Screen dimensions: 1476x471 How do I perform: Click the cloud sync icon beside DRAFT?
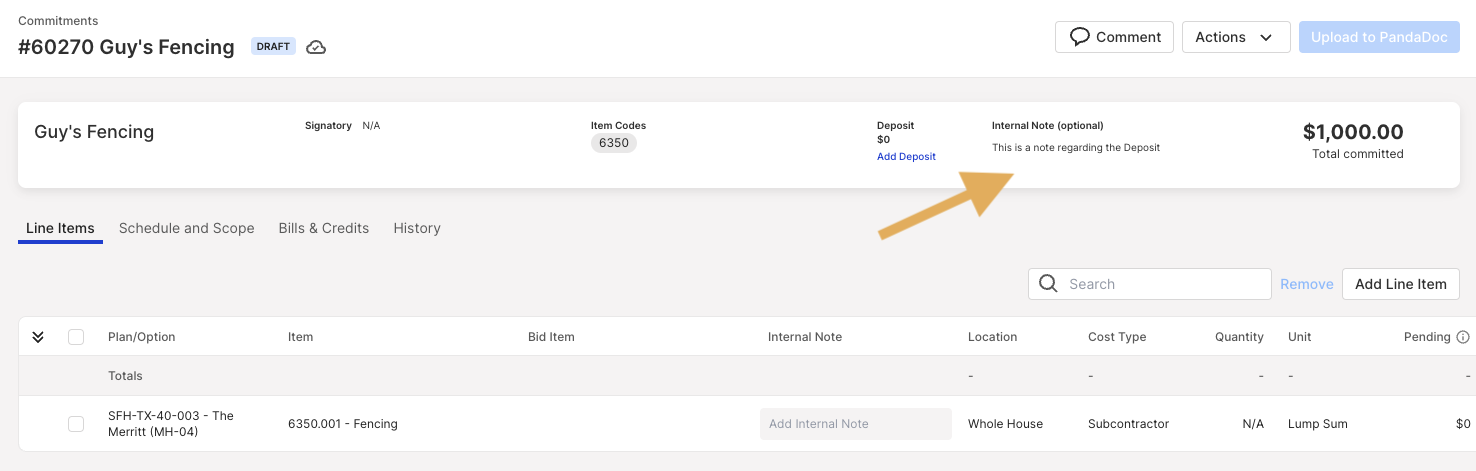point(316,47)
